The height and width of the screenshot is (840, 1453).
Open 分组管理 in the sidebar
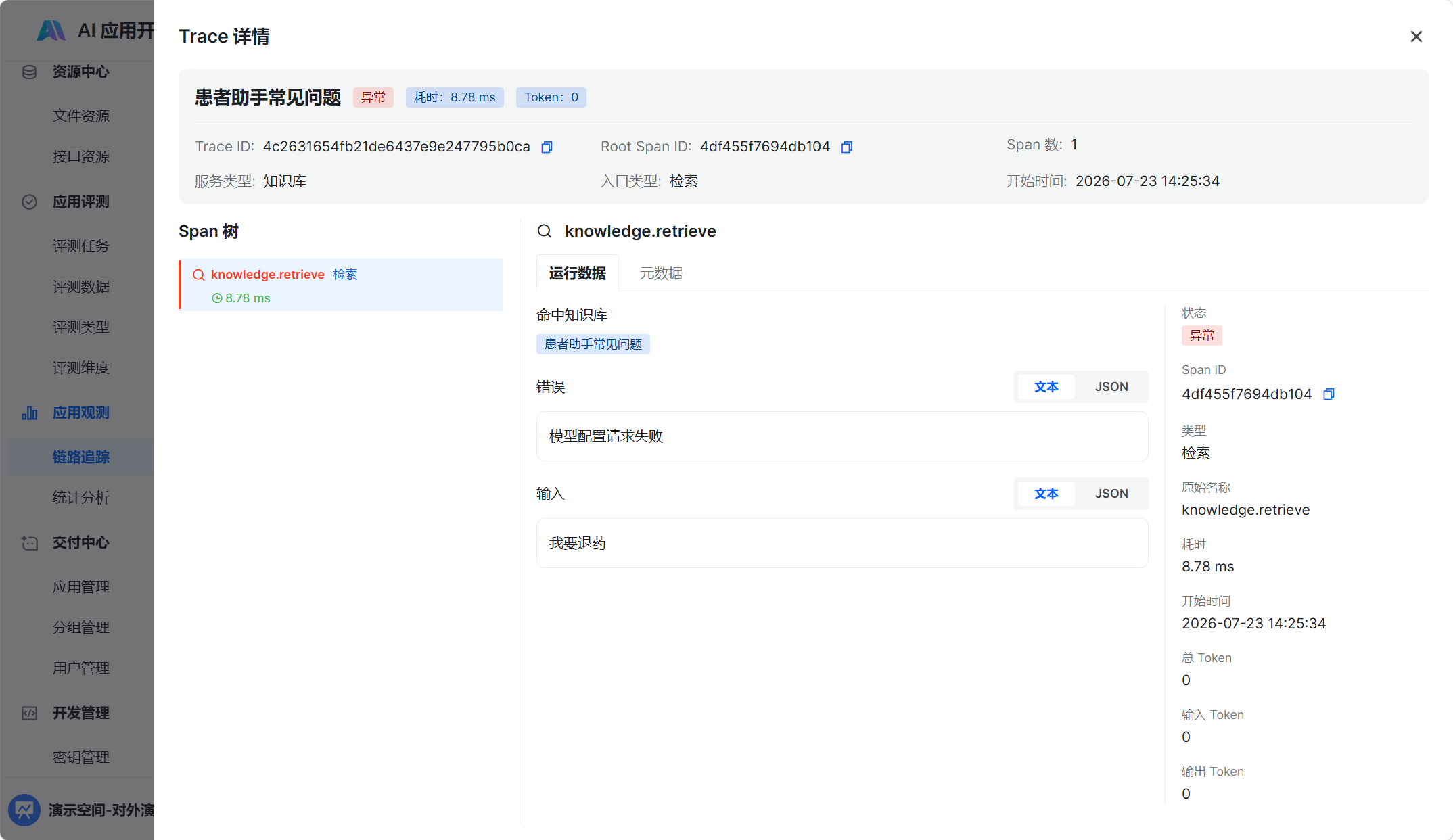81,628
